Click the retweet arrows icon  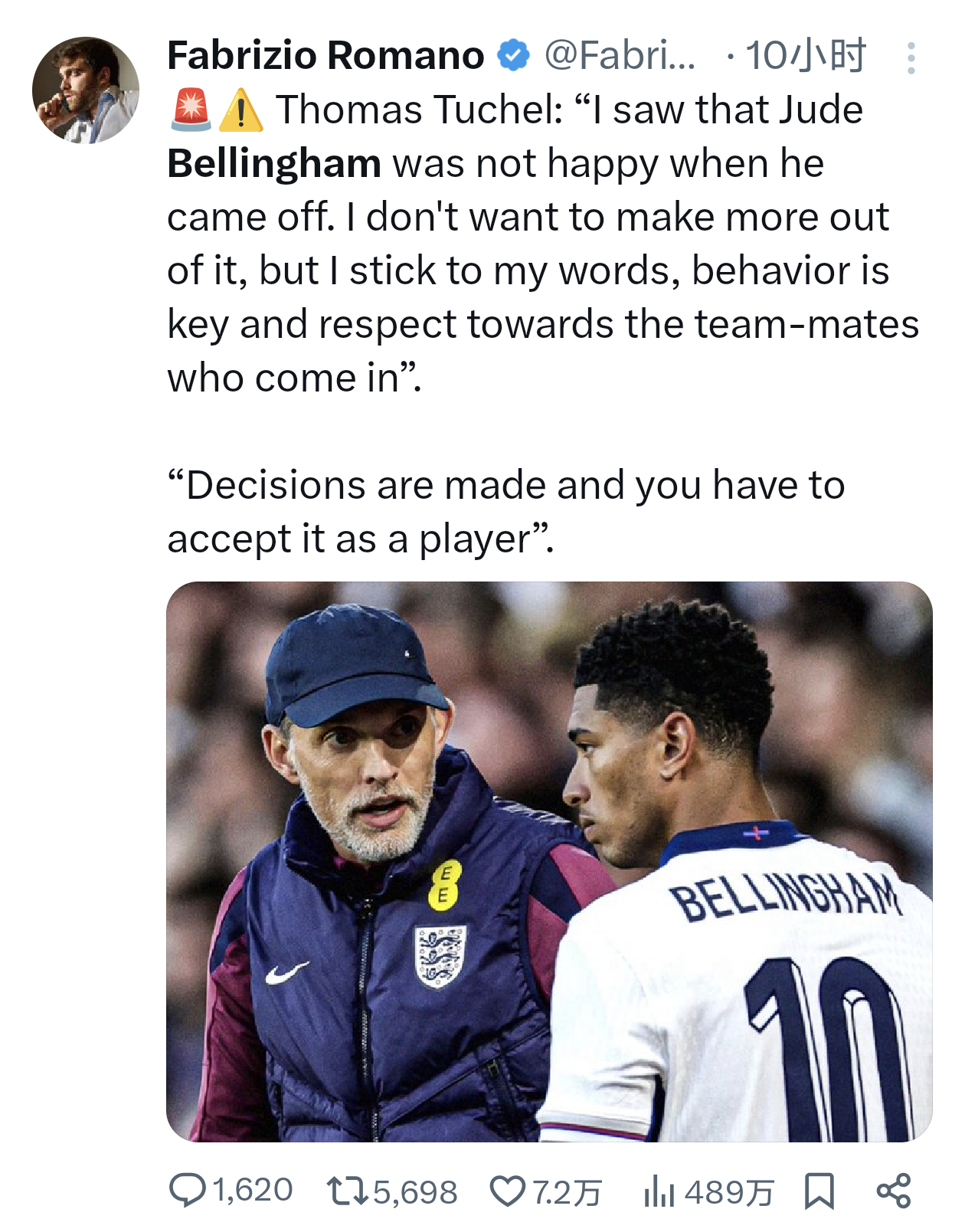click(x=346, y=1191)
